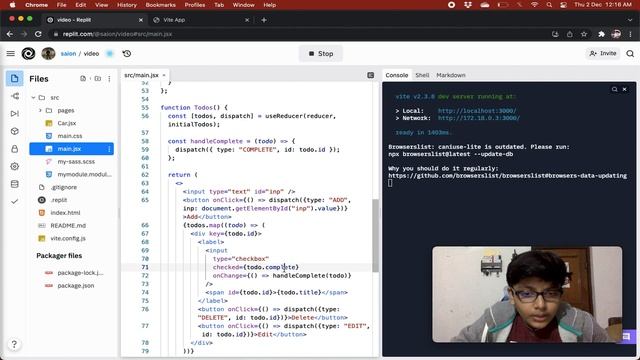The image size is (640, 360).
Task: Open main.css in file tree
Action: click(70, 136)
